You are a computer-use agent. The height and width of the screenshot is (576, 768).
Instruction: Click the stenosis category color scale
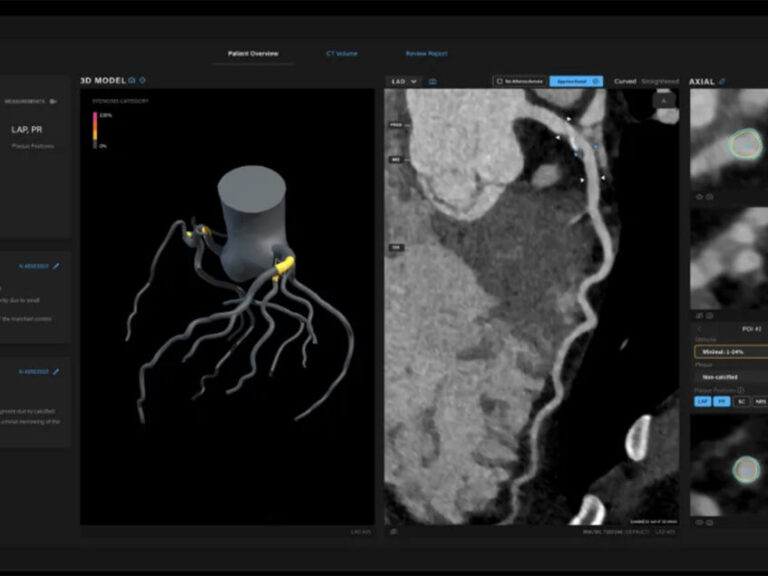click(95, 130)
